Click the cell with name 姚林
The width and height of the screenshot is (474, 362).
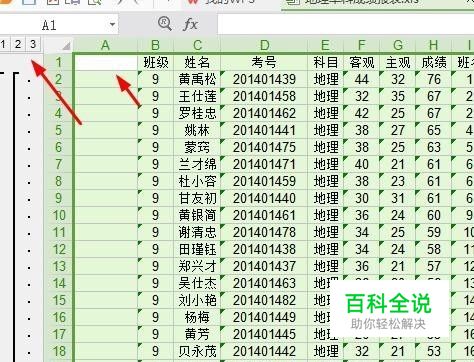point(197,130)
